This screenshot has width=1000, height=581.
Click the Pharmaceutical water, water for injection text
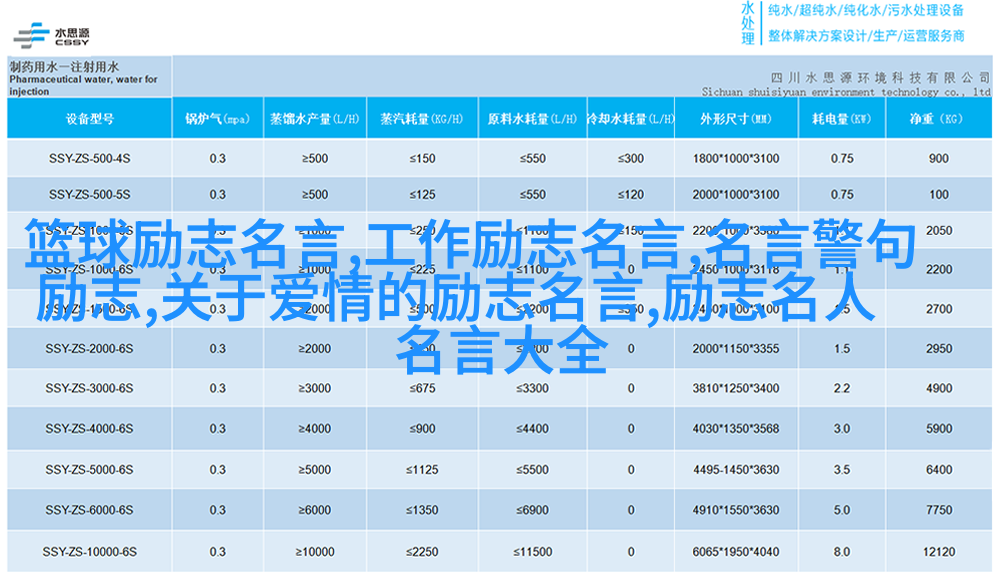pyautogui.click(x=83, y=85)
